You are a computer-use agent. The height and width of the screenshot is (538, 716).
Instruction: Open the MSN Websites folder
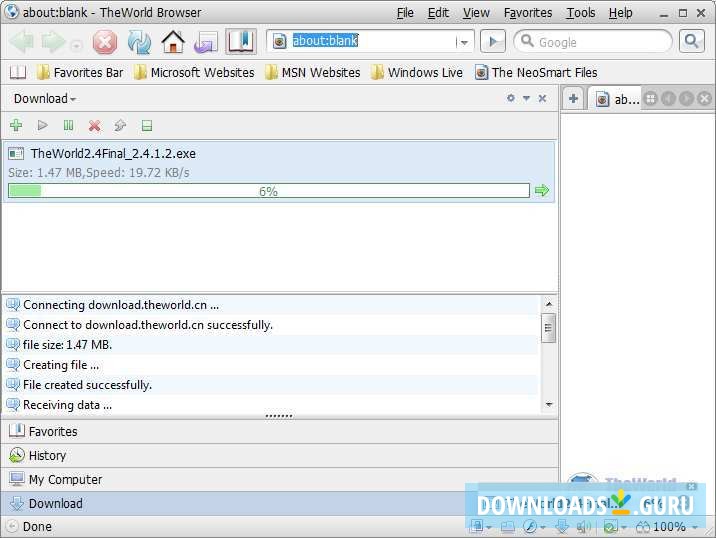pos(312,73)
